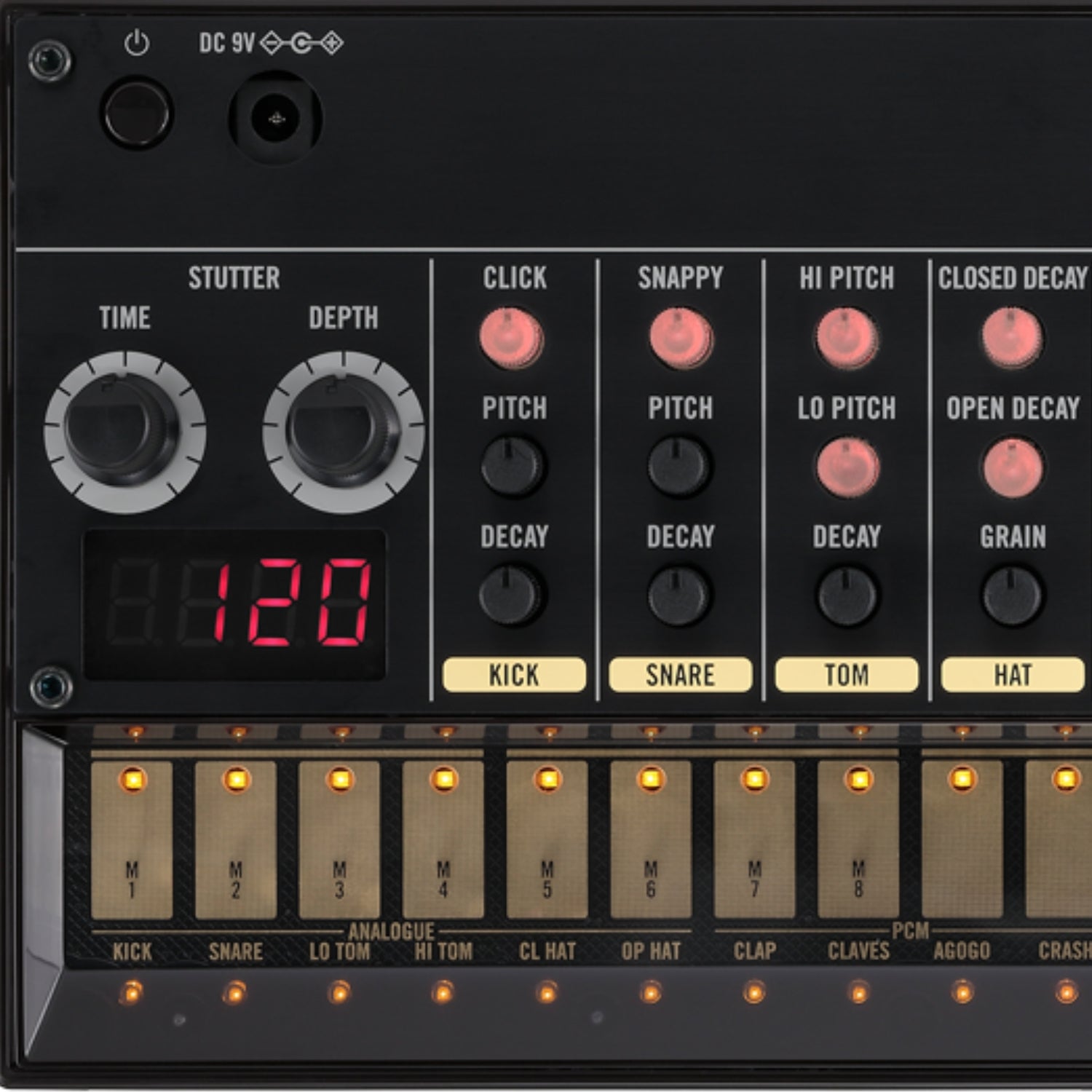The height and width of the screenshot is (1092, 1092).
Task: Click the Kick Click knob
Action: pos(512,339)
